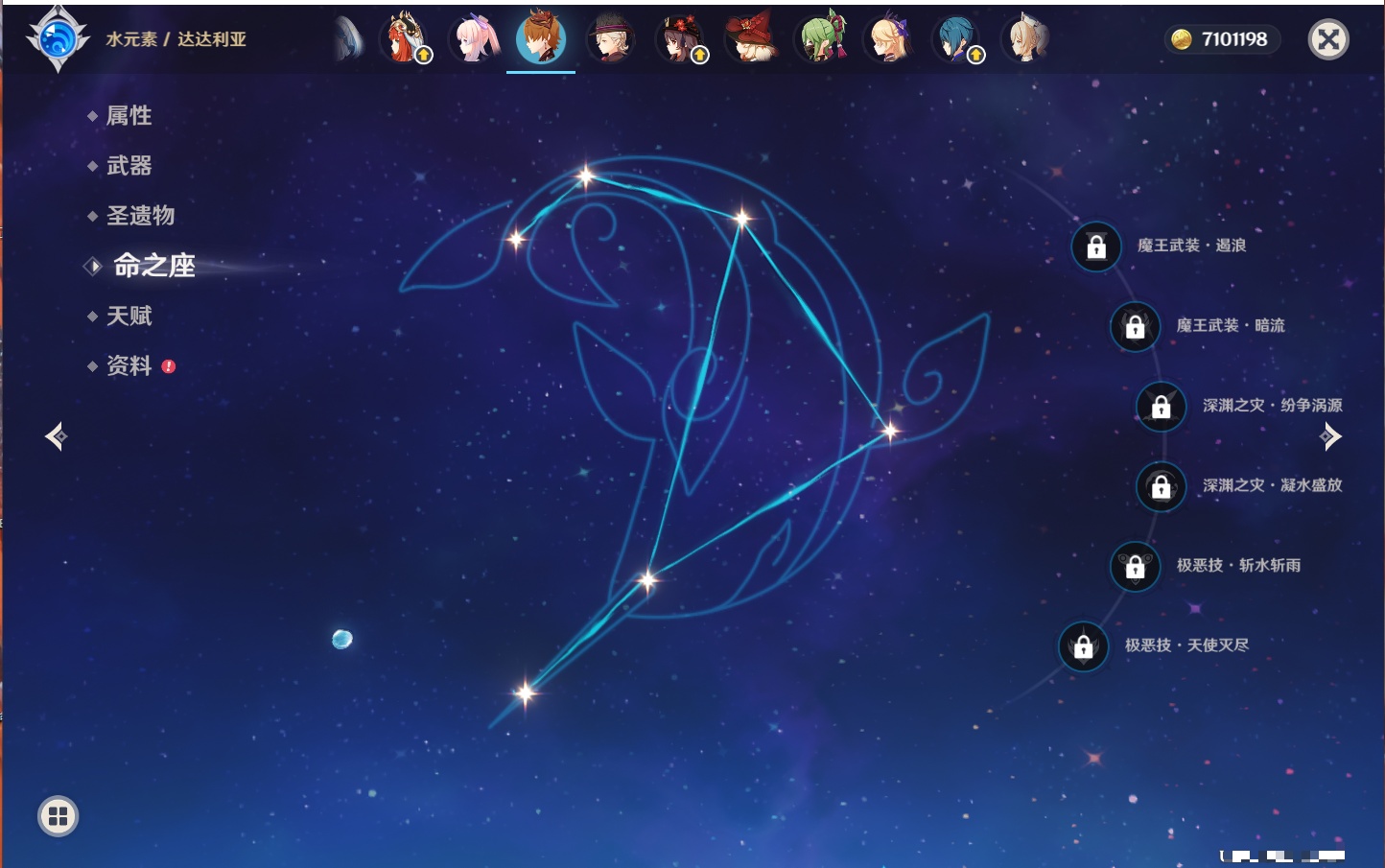This screenshot has width=1385, height=868.
Task: Click the Hydro element emblem at top left
Action: pyautogui.click(x=58, y=39)
